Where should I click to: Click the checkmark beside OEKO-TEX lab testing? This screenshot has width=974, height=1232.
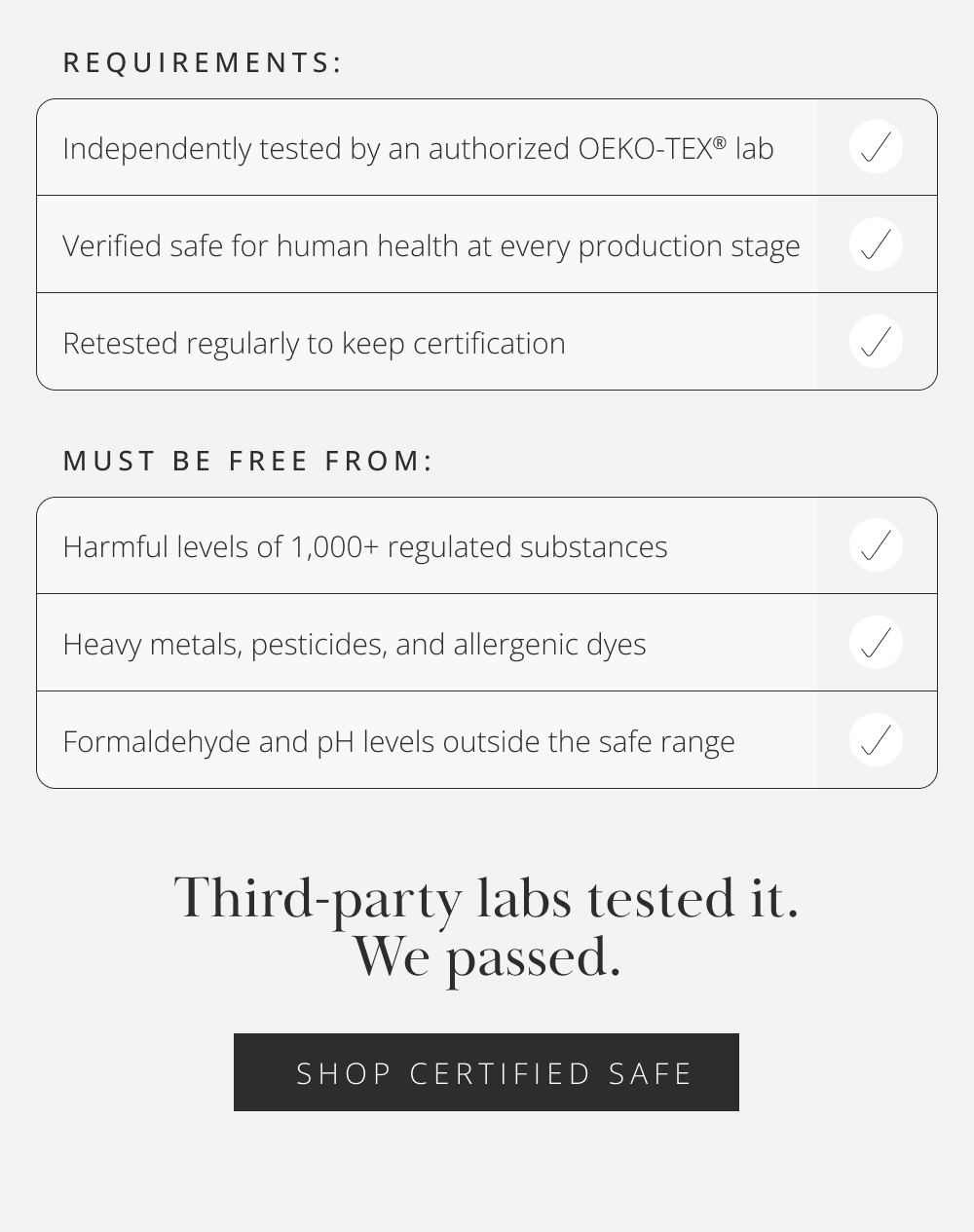point(876,147)
